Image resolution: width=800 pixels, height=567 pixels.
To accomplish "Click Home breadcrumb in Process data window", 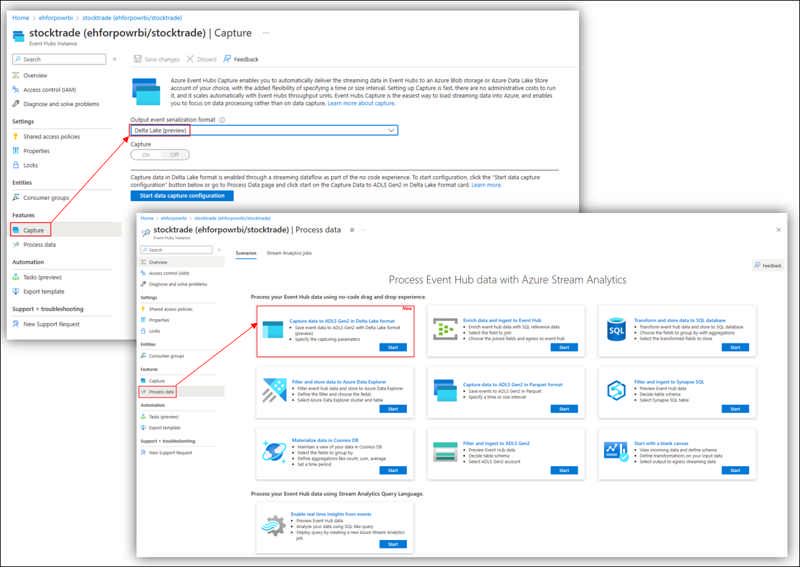I will pos(147,218).
